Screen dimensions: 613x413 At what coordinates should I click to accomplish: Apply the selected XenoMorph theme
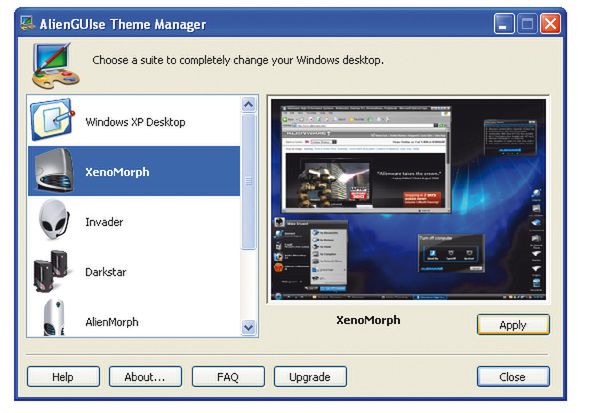[x=513, y=325]
